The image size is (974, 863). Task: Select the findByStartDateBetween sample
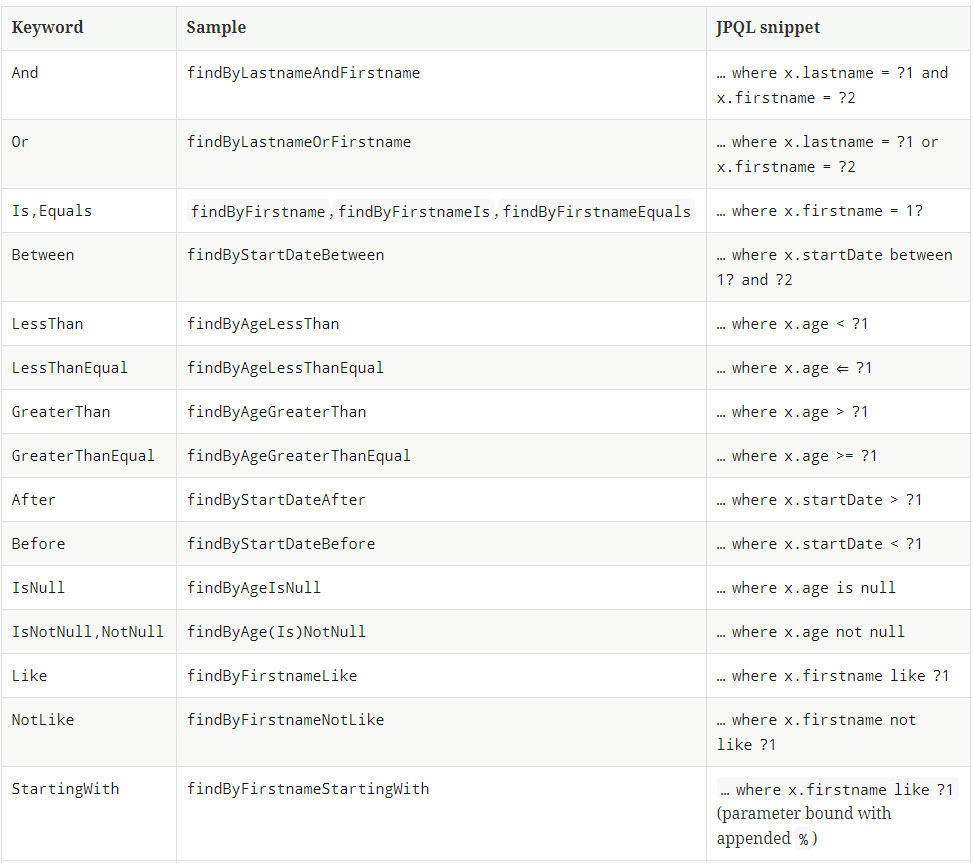pos(285,255)
